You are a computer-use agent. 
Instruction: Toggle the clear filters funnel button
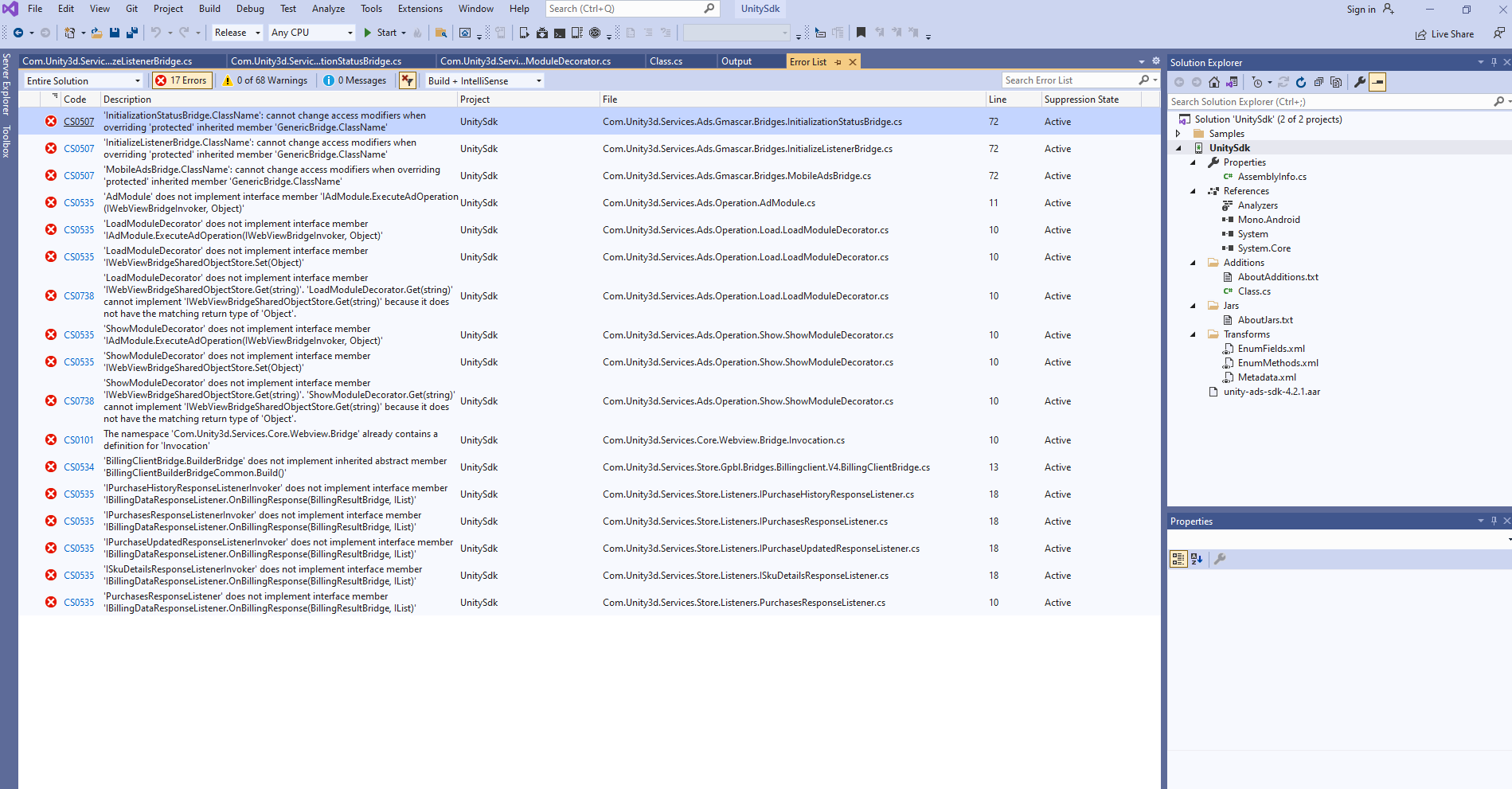pos(408,80)
